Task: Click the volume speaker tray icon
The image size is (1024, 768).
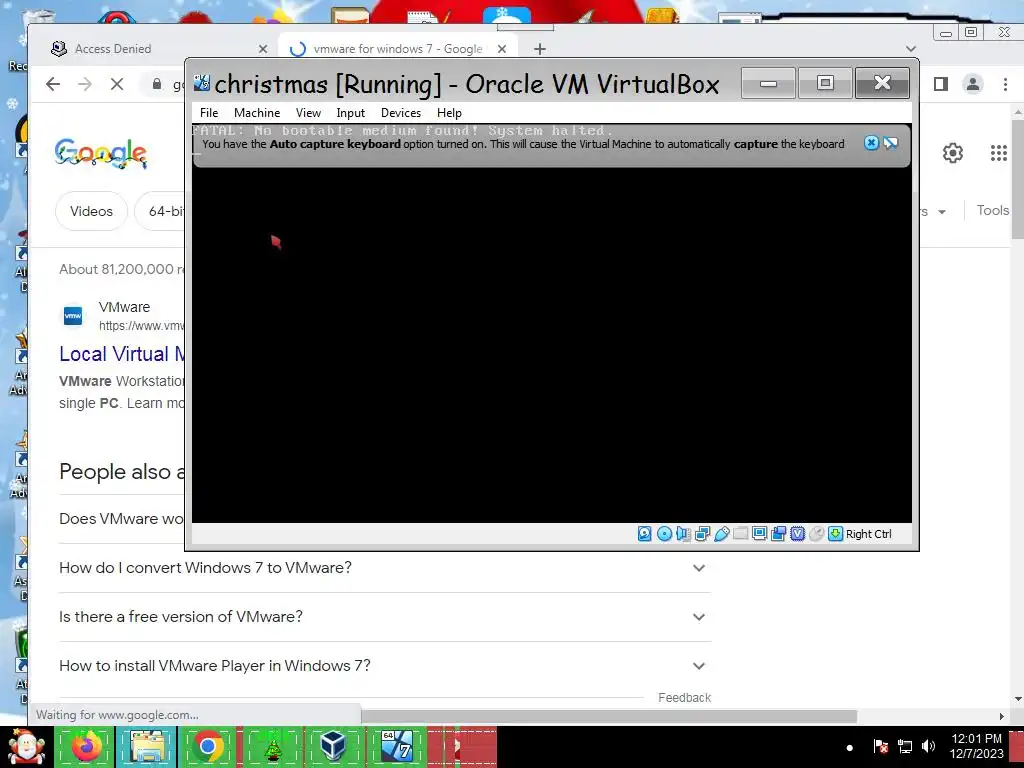Action: 928,746
